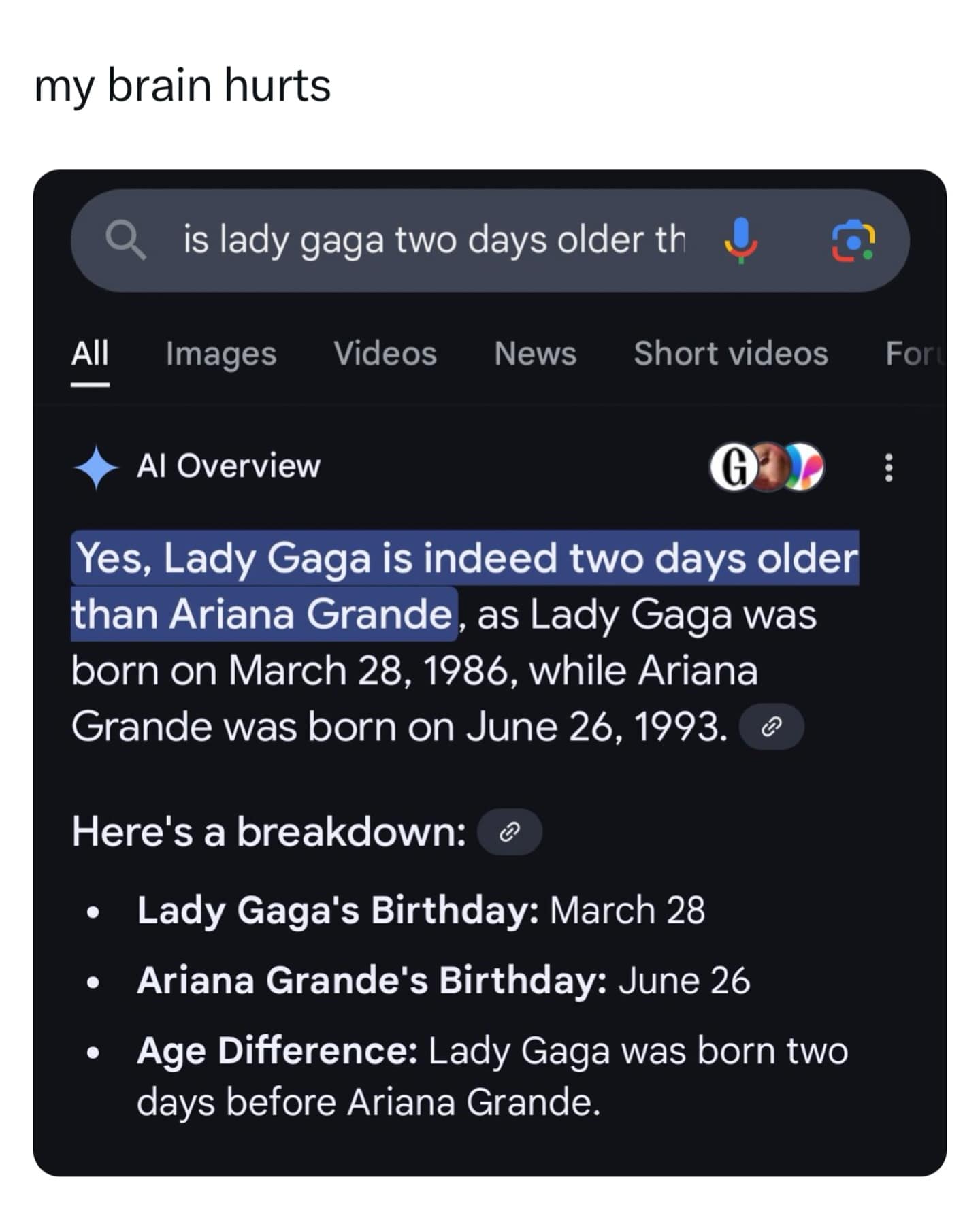980x1222 pixels.
Task: Open the News tab
Action: 536,354
